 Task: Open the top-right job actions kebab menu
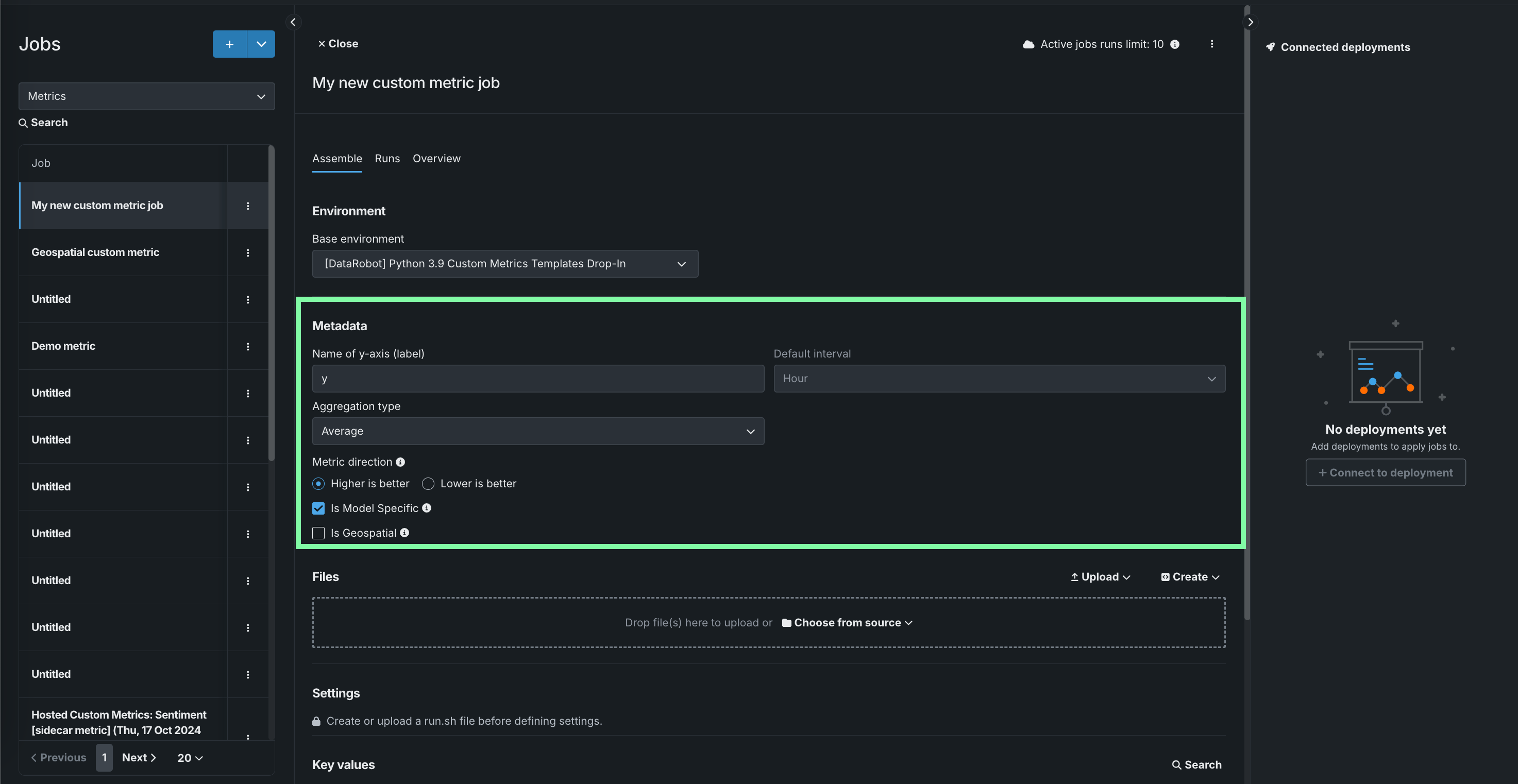coord(1211,44)
